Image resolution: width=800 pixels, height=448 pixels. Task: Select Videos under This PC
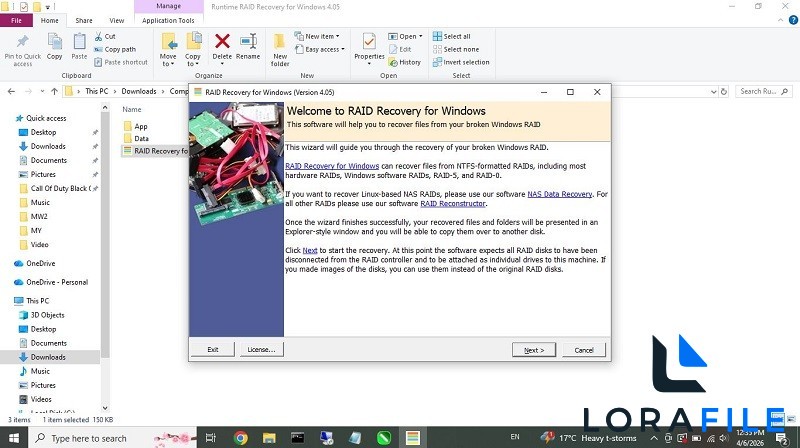[41, 399]
